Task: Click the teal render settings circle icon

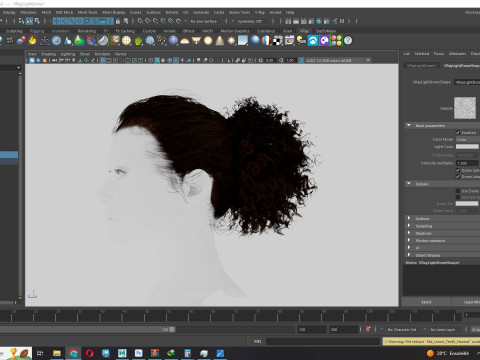Action: [x=319, y=21]
